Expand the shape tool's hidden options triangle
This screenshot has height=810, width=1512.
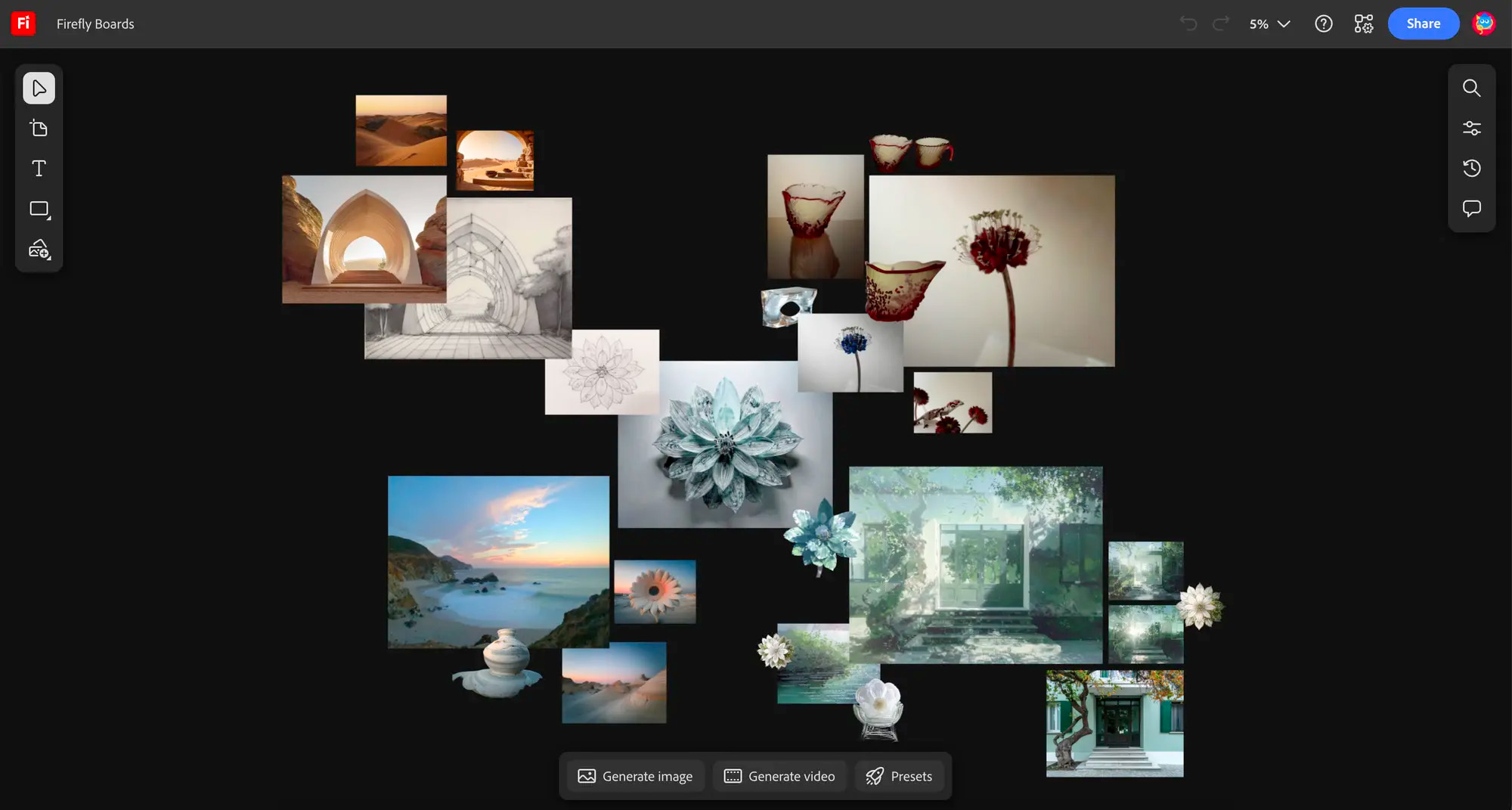point(50,219)
